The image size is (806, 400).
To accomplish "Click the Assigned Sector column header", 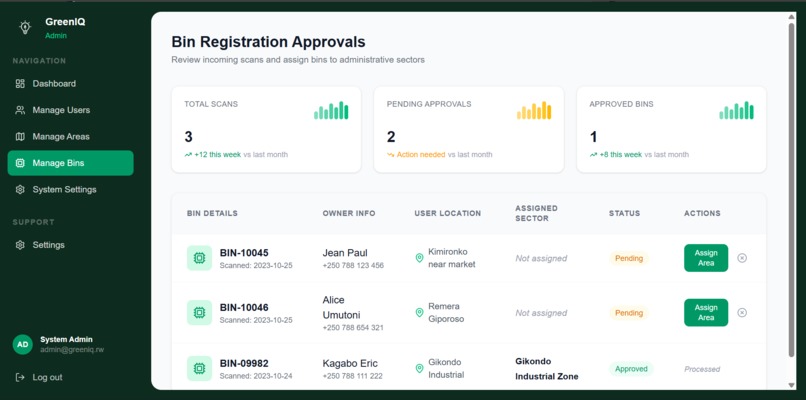I will (537, 213).
